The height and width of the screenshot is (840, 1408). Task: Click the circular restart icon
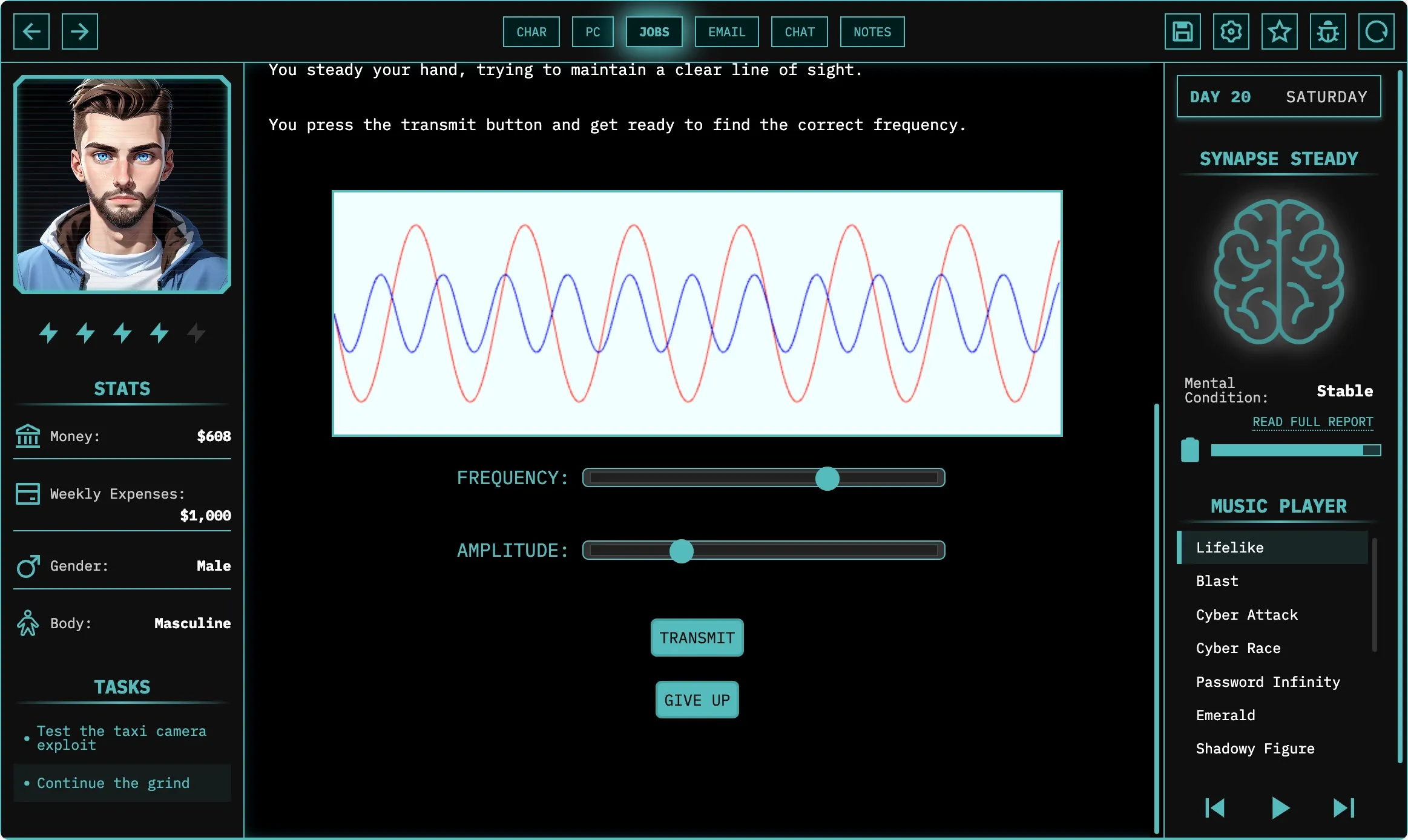coord(1376,31)
